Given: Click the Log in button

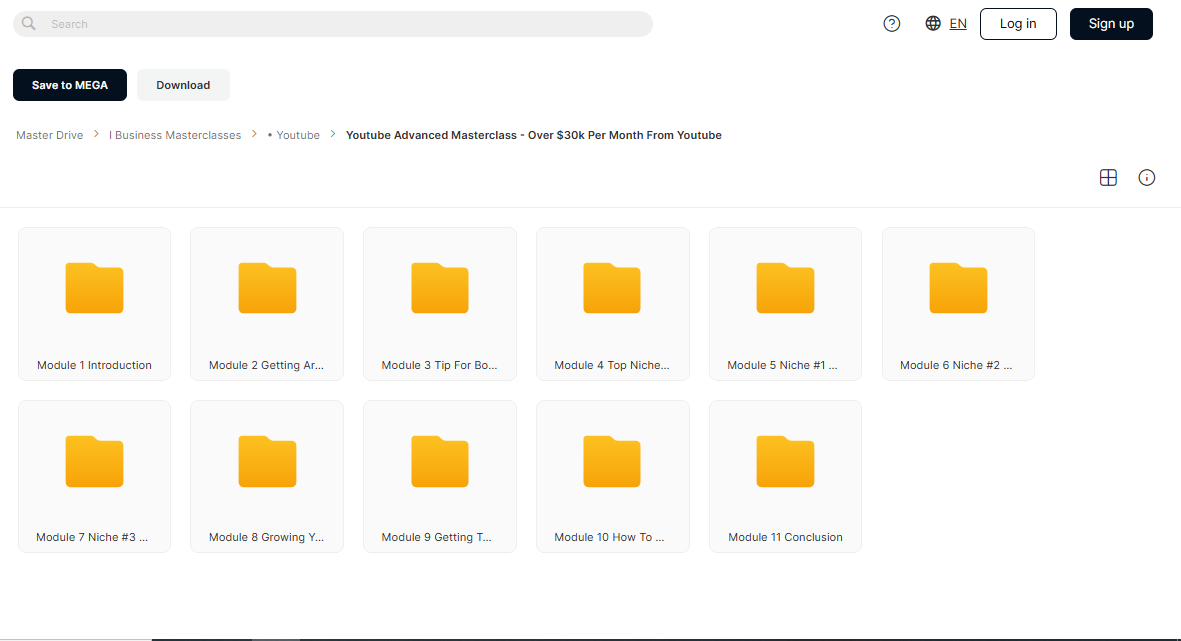Looking at the screenshot, I should pos(1018,24).
